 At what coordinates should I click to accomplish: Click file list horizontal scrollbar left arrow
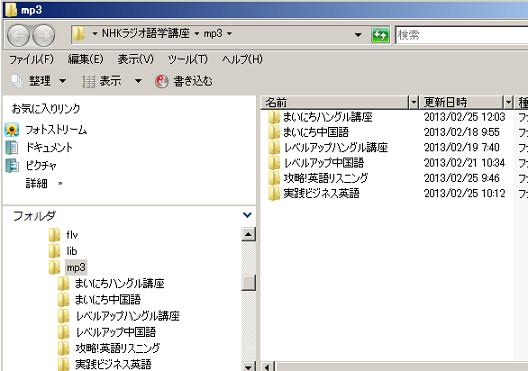pos(268,367)
